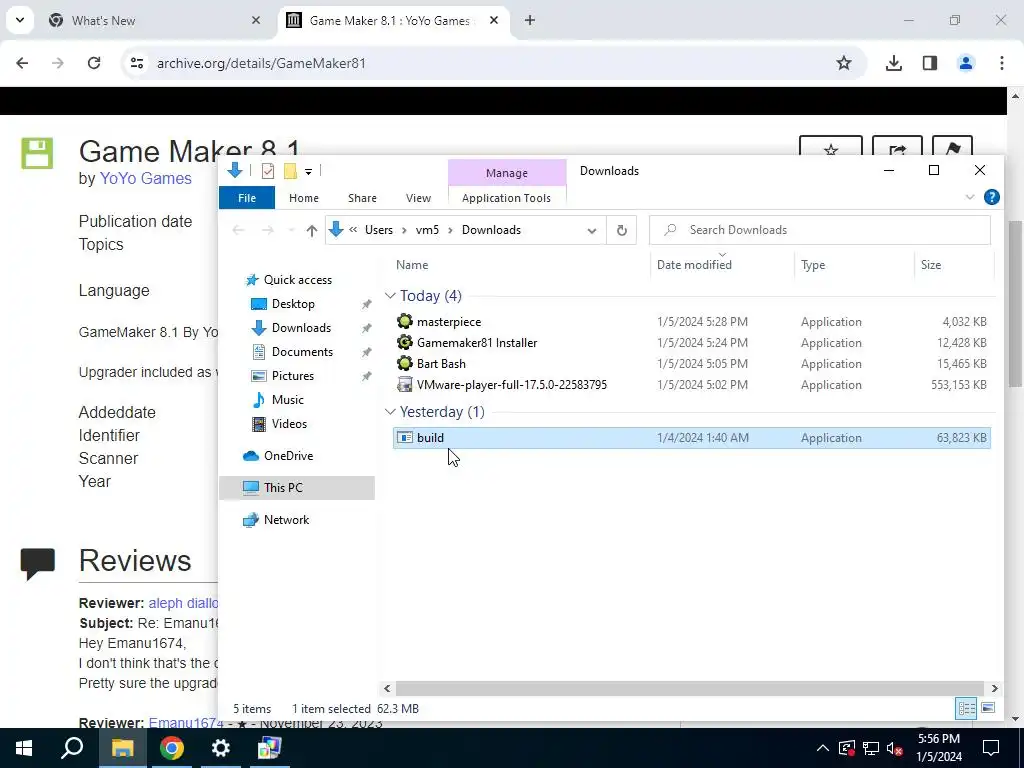Click the previous locations chevron in the address bar
This screenshot has height=768, width=1024.
(353, 230)
